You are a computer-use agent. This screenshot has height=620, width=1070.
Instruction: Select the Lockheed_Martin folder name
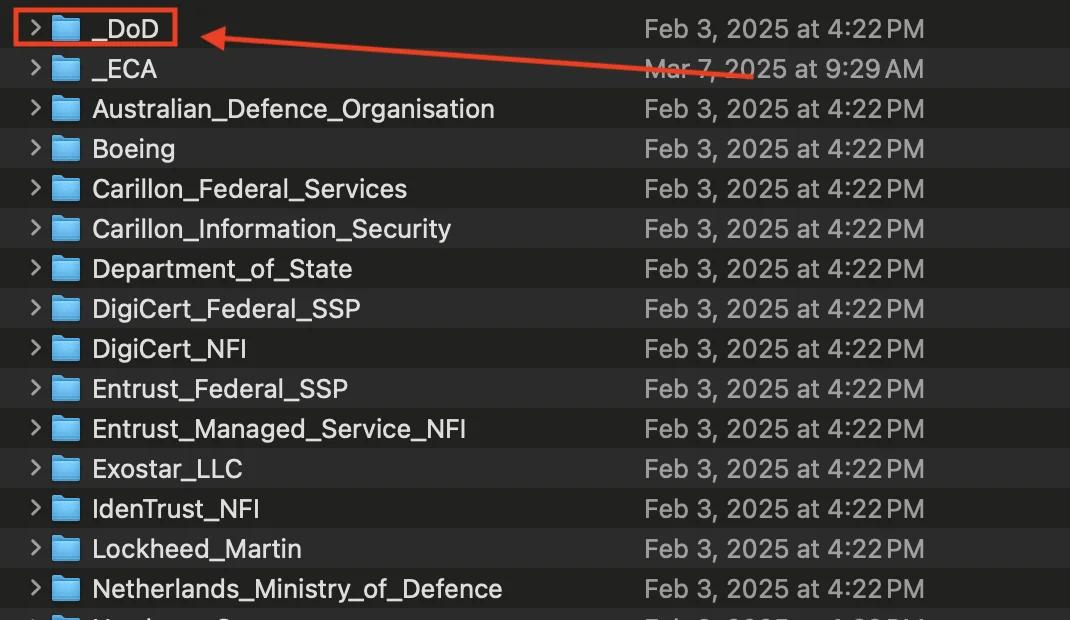197,549
